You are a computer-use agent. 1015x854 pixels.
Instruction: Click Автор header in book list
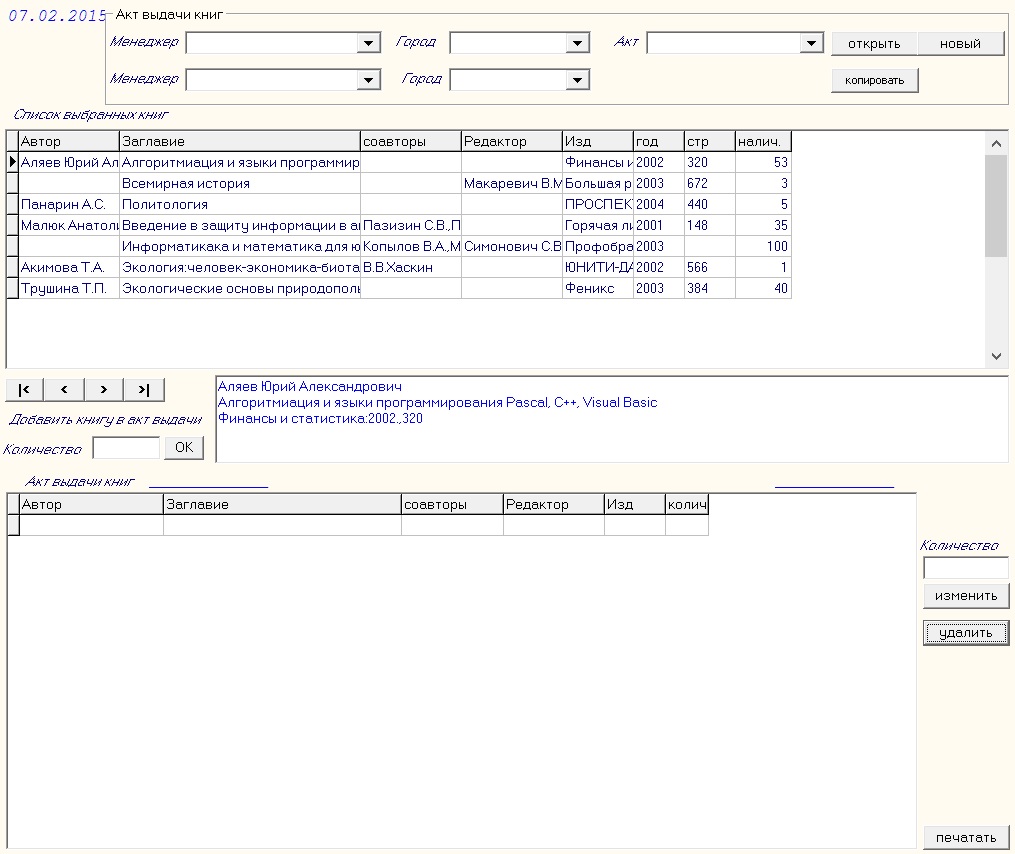69,141
